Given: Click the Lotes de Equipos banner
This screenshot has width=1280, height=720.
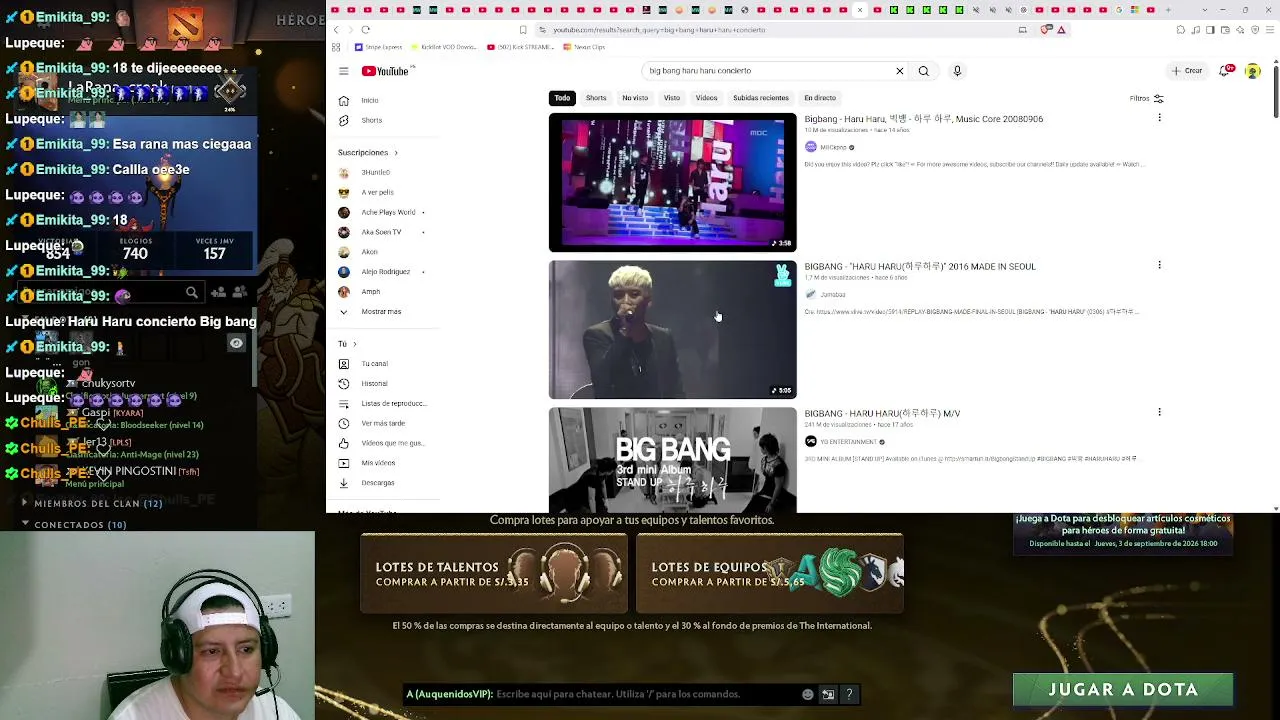Looking at the screenshot, I should point(770,573).
